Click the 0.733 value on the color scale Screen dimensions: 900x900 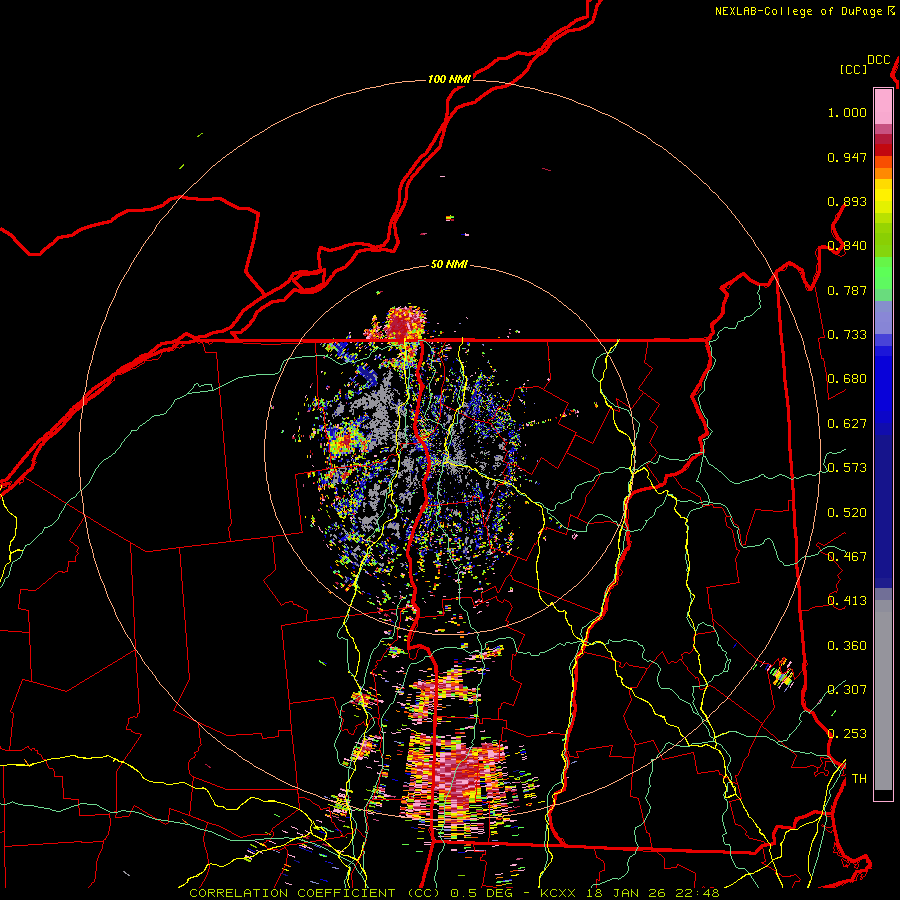847,335
